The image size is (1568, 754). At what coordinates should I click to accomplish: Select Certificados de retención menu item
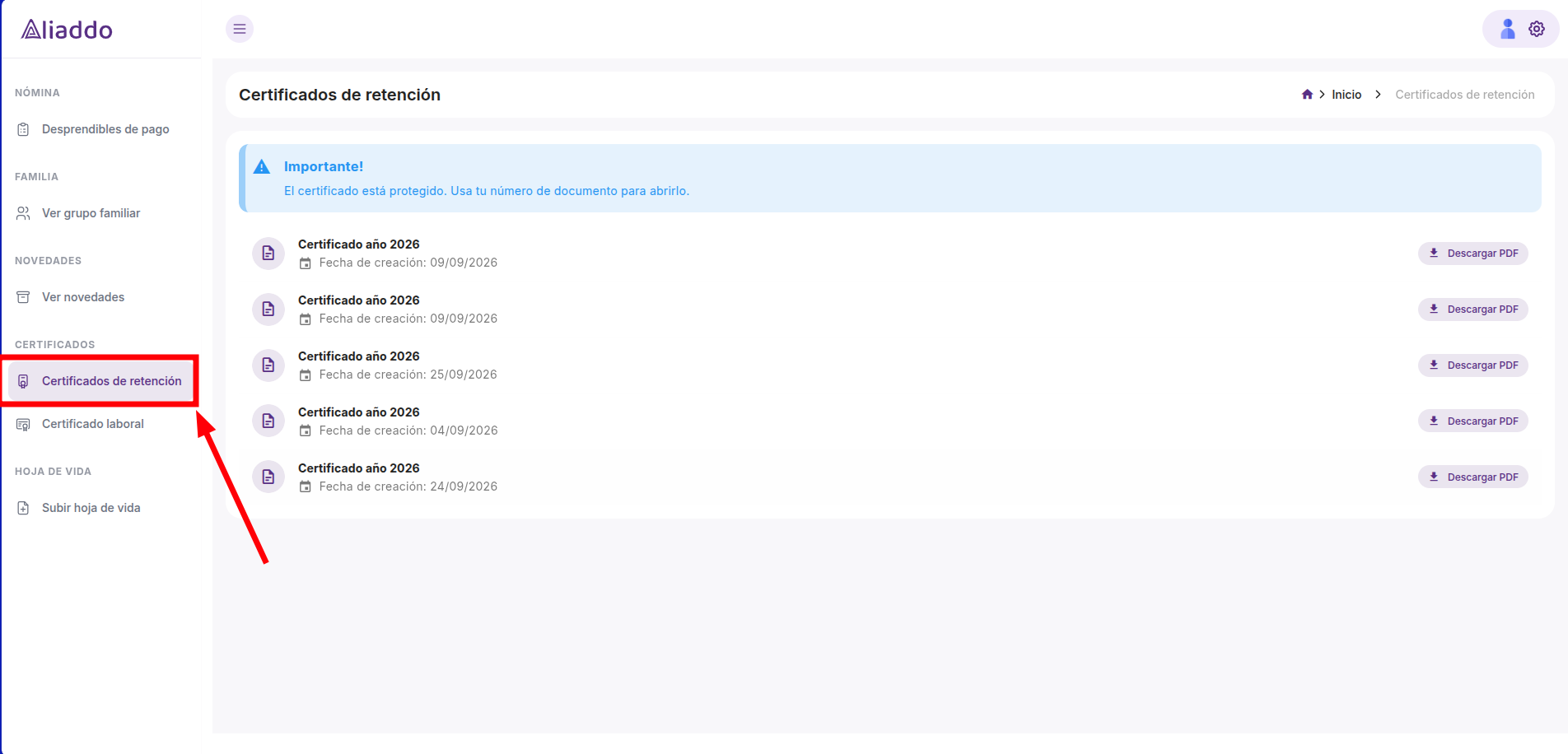(x=100, y=381)
